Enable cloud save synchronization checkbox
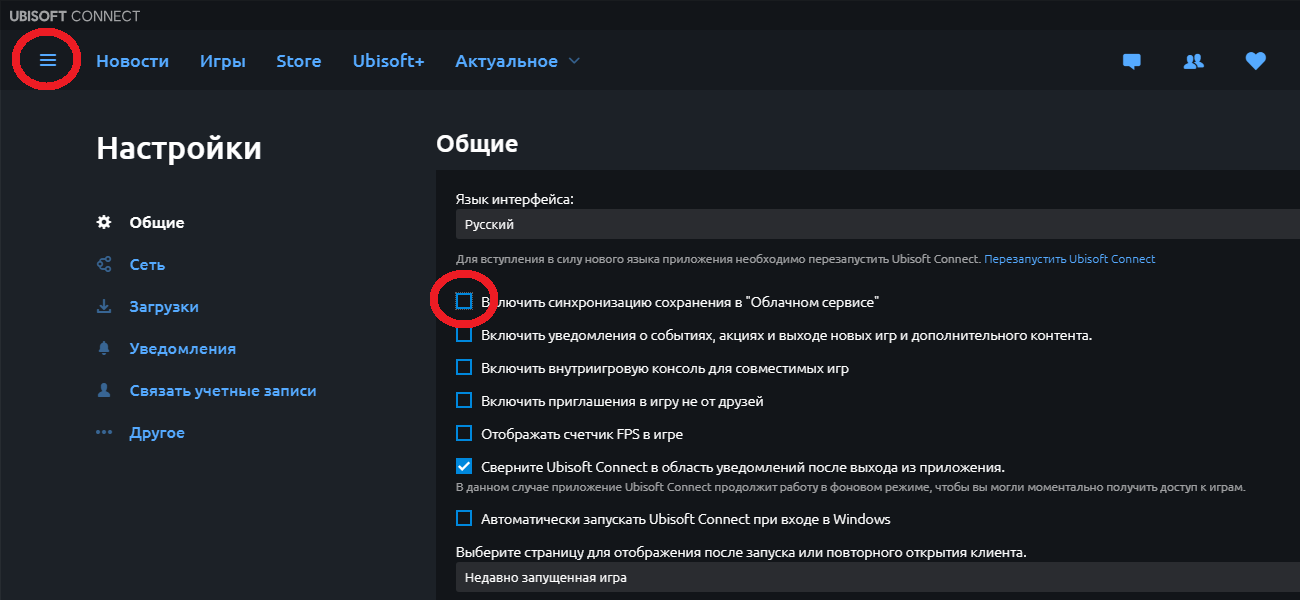1300x600 pixels. 464,301
